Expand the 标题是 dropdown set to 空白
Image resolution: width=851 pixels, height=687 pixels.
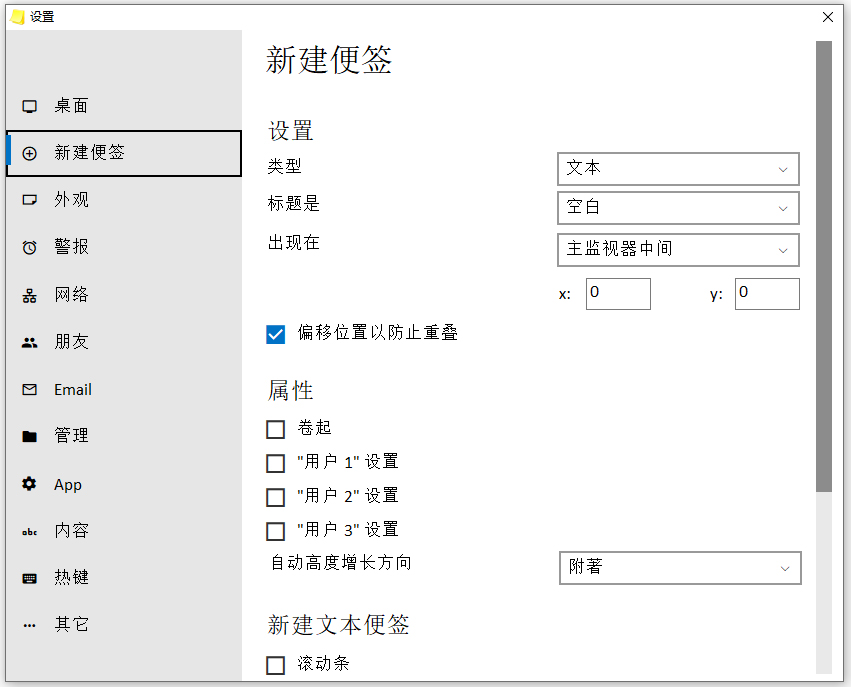point(678,208)
